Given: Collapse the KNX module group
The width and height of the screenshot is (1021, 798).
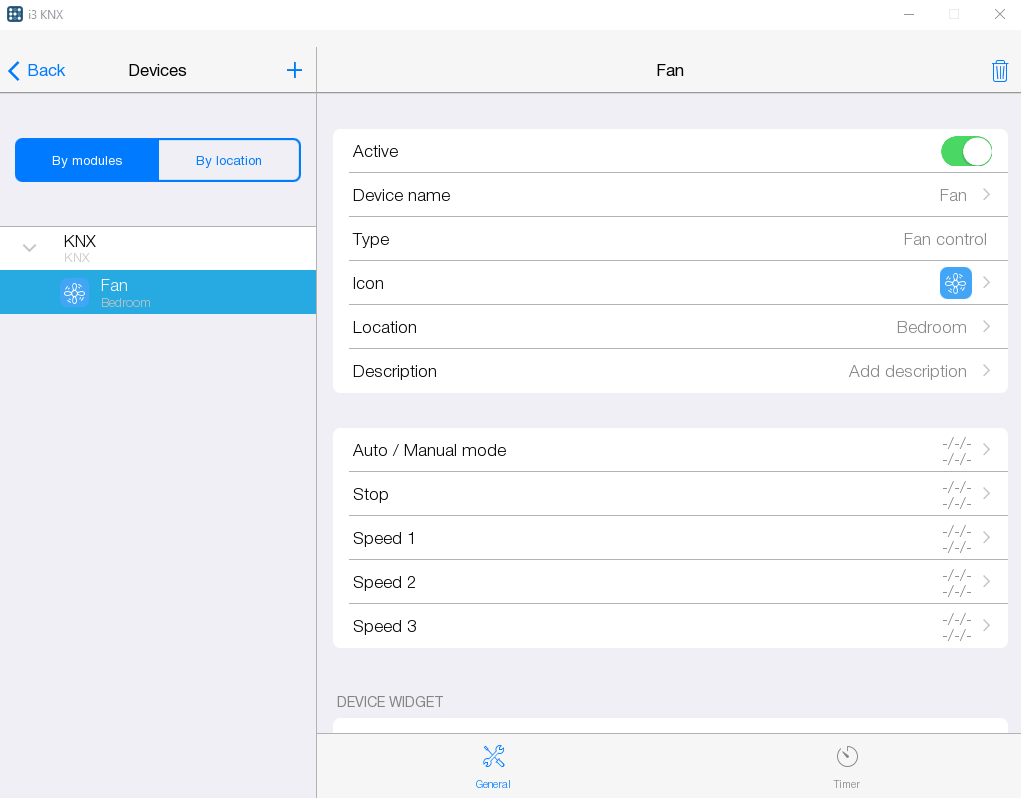Looking at the screenshot, I should [x=30, y=248].
